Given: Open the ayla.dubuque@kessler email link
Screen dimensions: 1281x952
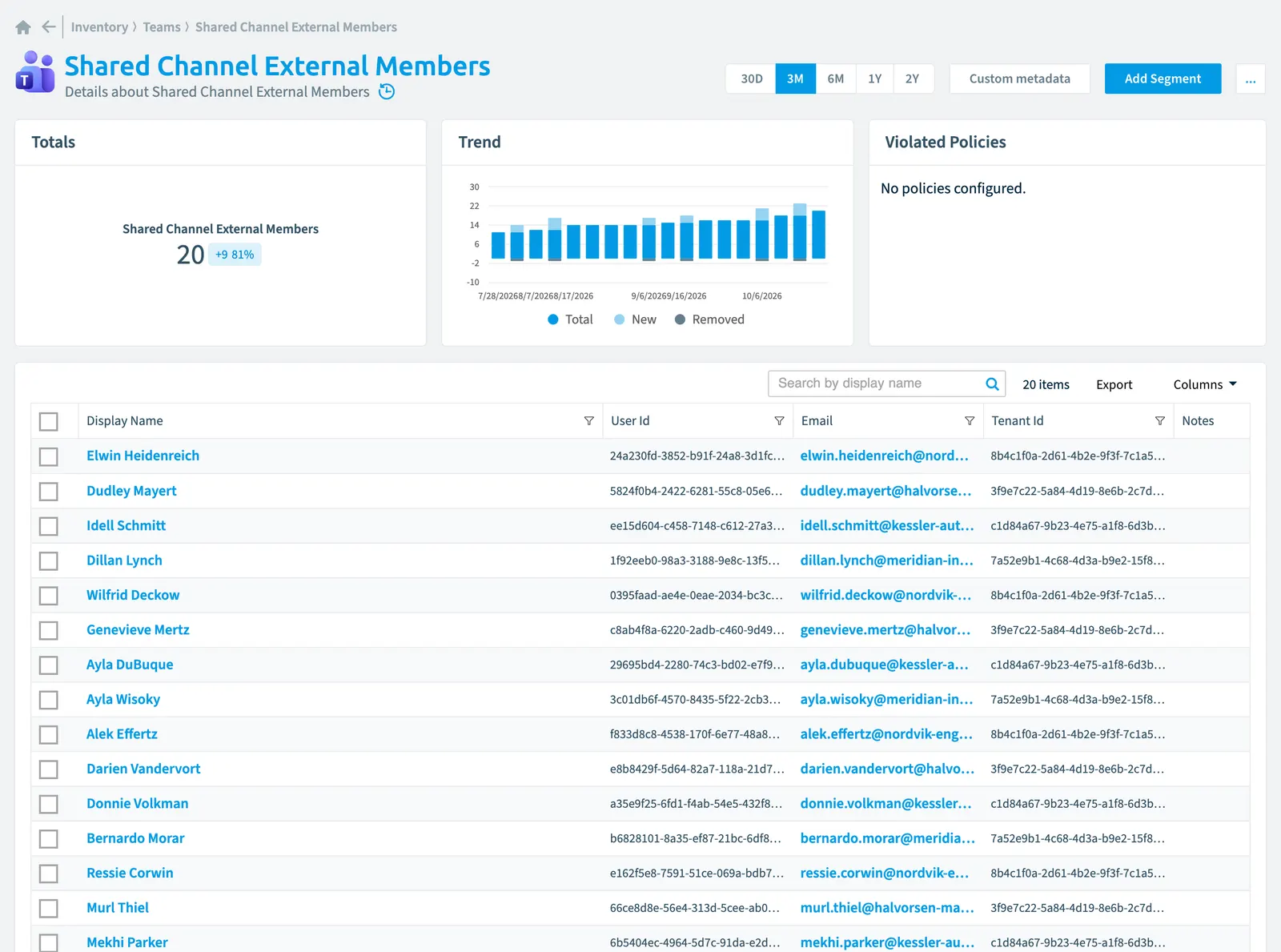Looking at the screenshot, I should coord(885,665).
